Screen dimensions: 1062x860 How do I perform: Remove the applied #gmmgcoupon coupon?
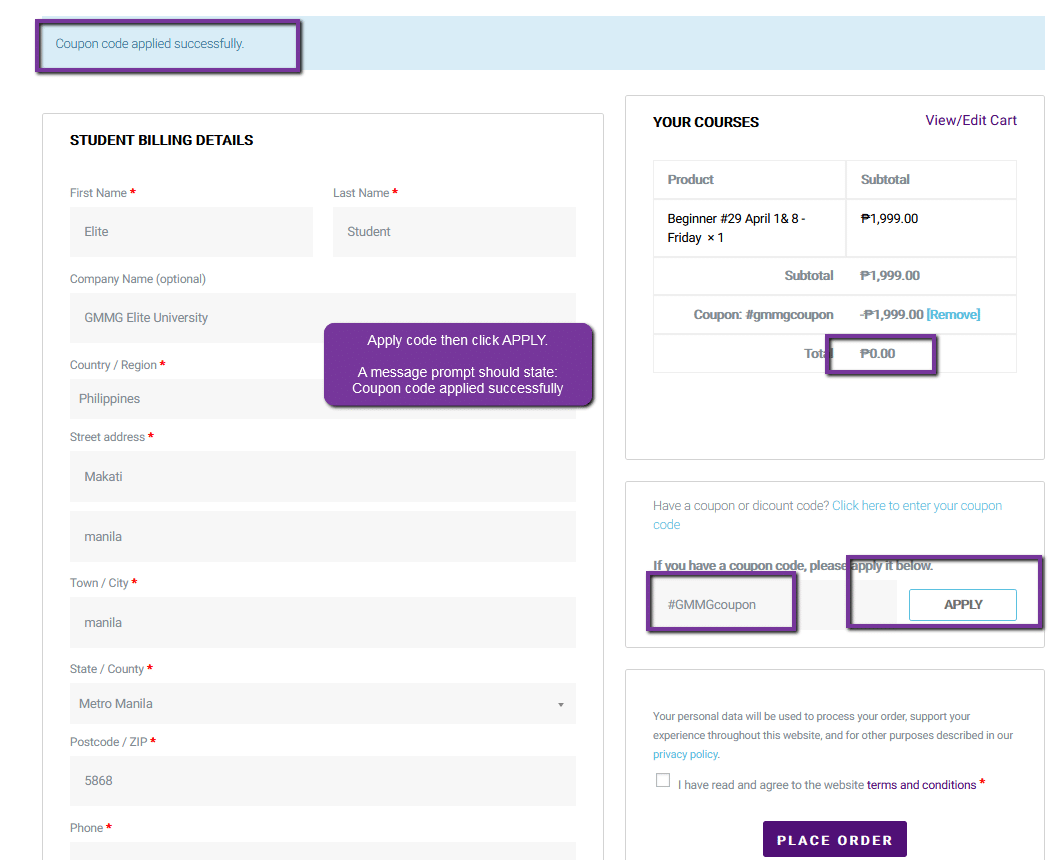click(953, 315)
